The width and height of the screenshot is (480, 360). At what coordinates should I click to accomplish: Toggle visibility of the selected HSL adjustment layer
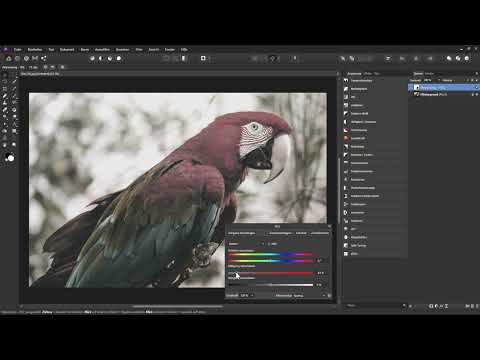click(477, 88)
